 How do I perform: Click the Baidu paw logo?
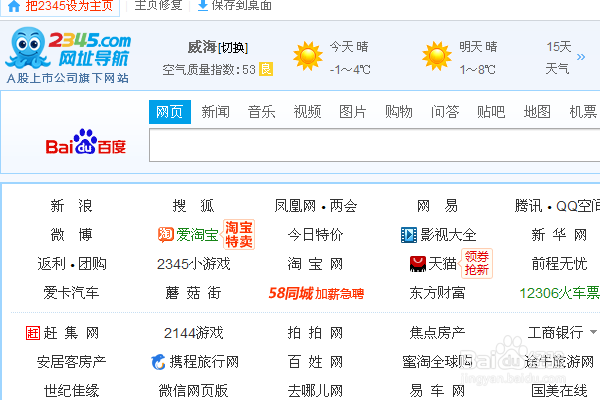pyautogui.click(x=85, y=142)
